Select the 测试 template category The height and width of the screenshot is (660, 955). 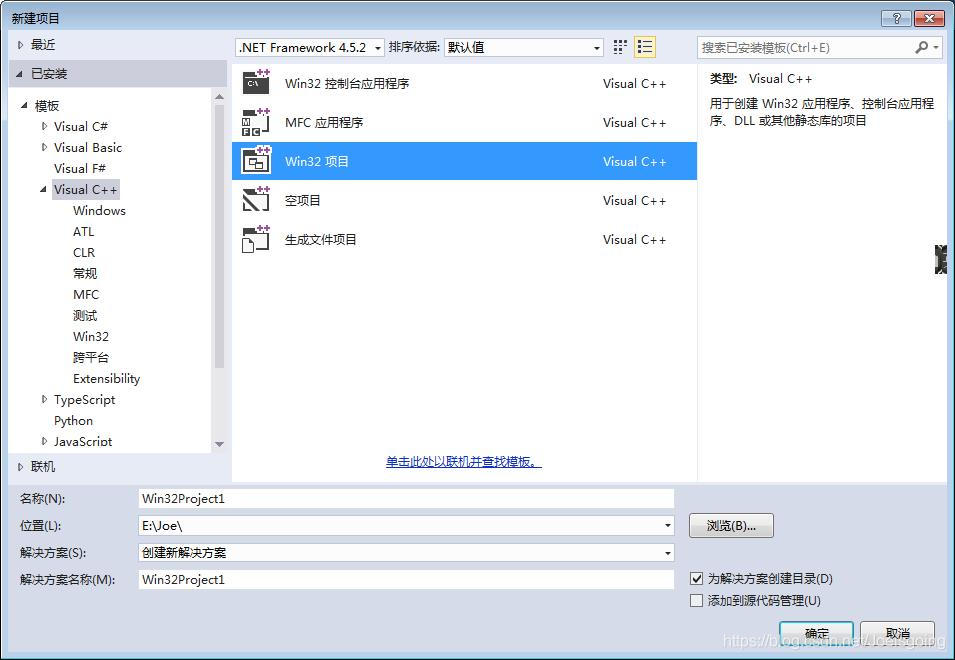coord(85,315)
